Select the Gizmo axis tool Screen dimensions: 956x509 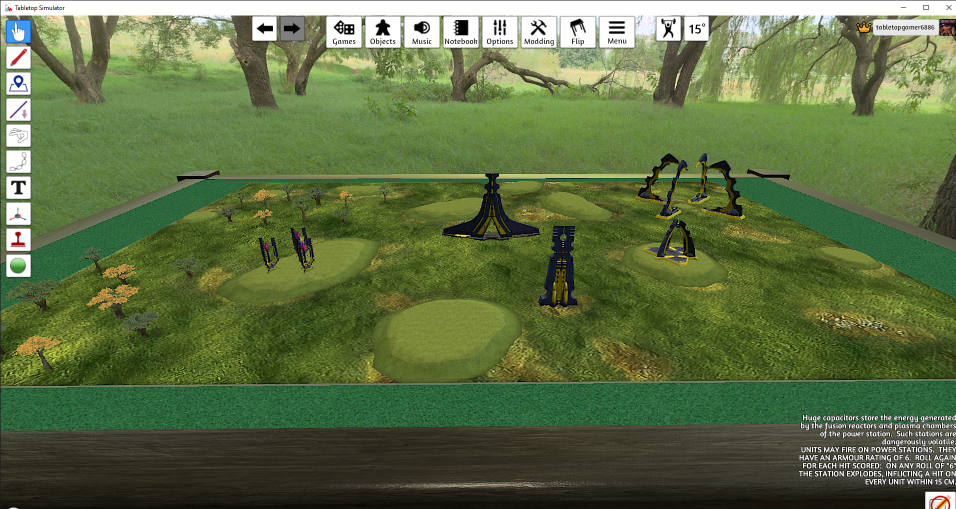pos(18,214)
